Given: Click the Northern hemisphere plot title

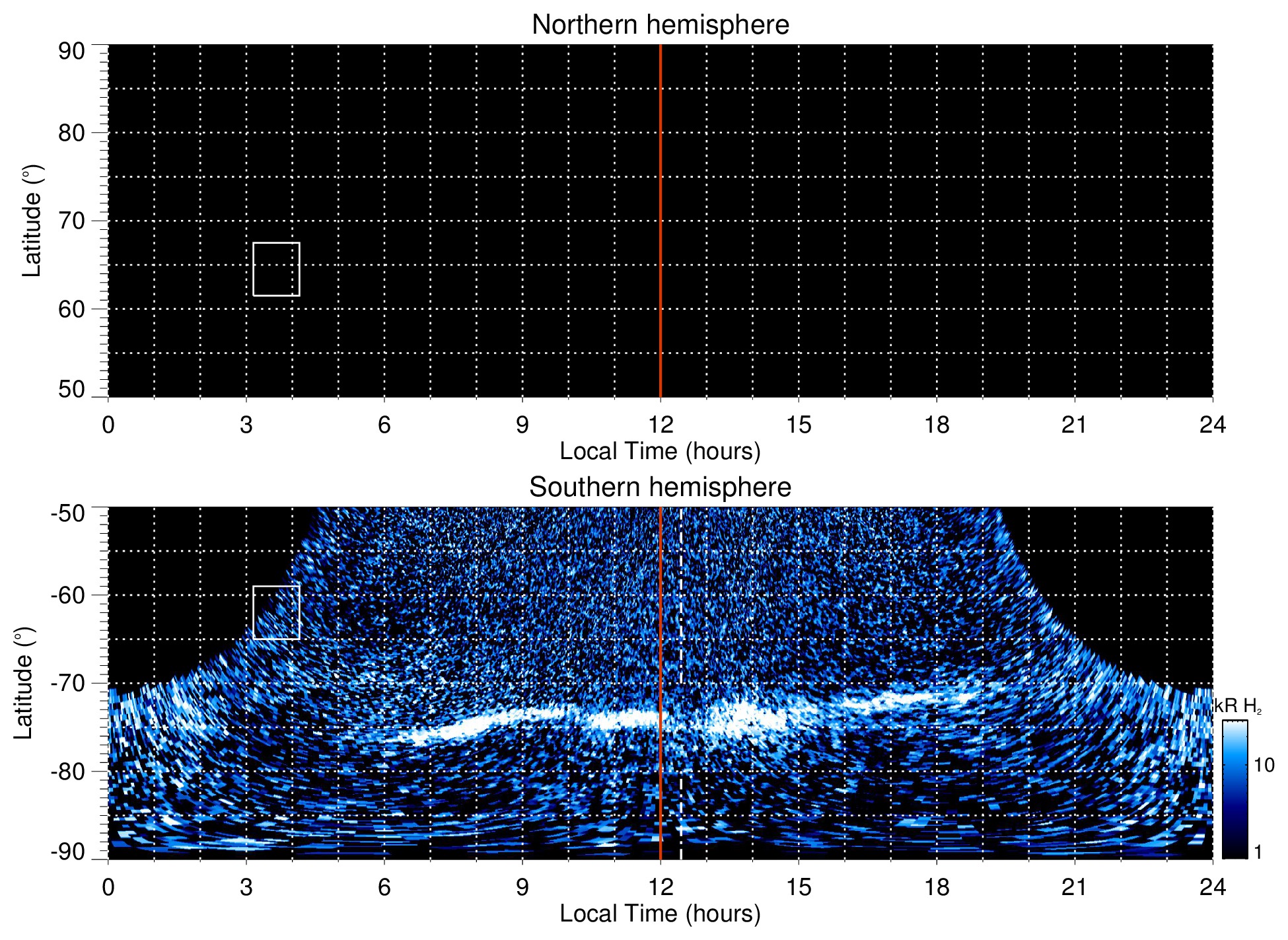Looking at the screenshot, I should coord(660,25).
